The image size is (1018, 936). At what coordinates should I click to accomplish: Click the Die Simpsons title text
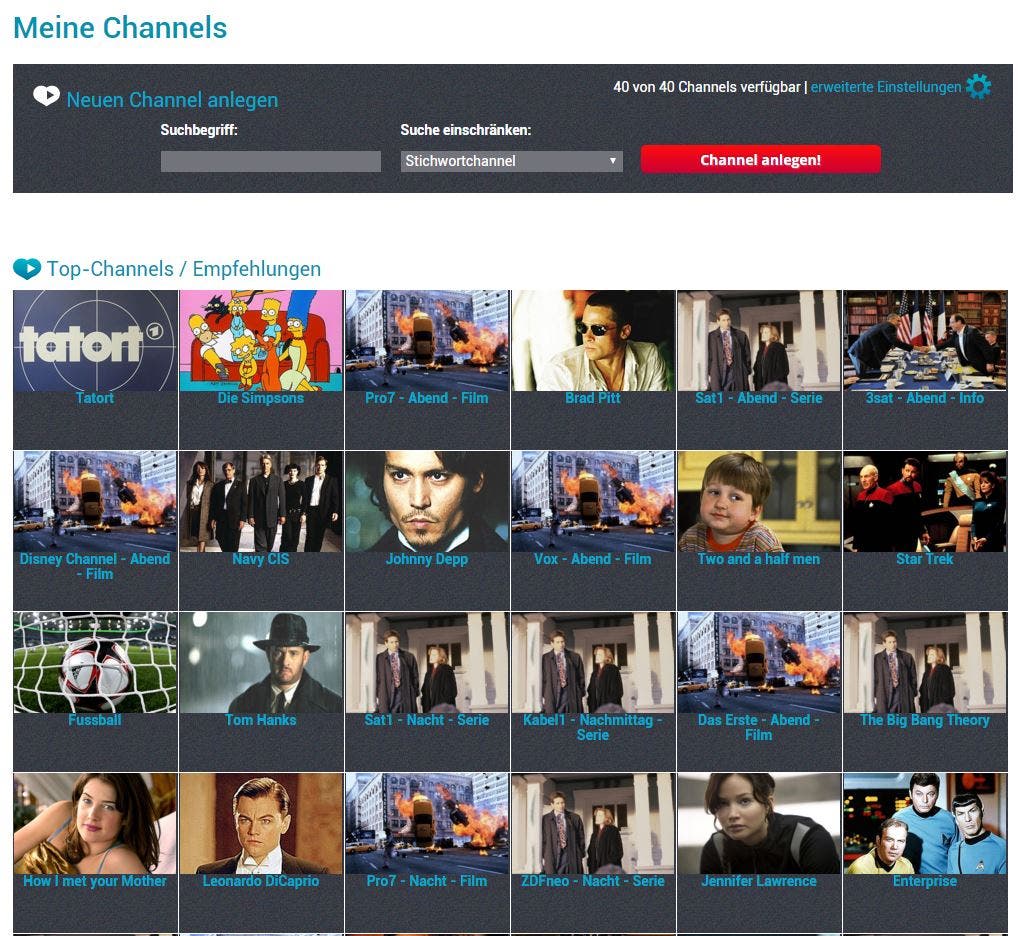point(261,398)
